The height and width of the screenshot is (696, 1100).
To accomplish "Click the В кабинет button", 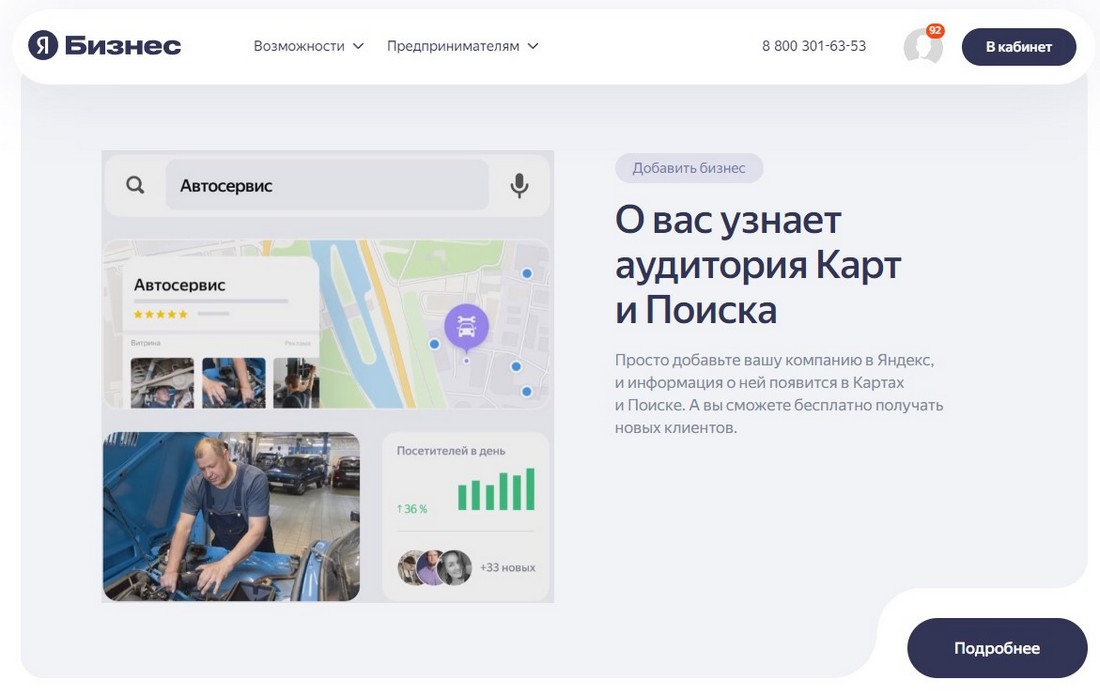I will click(1019, 47).
